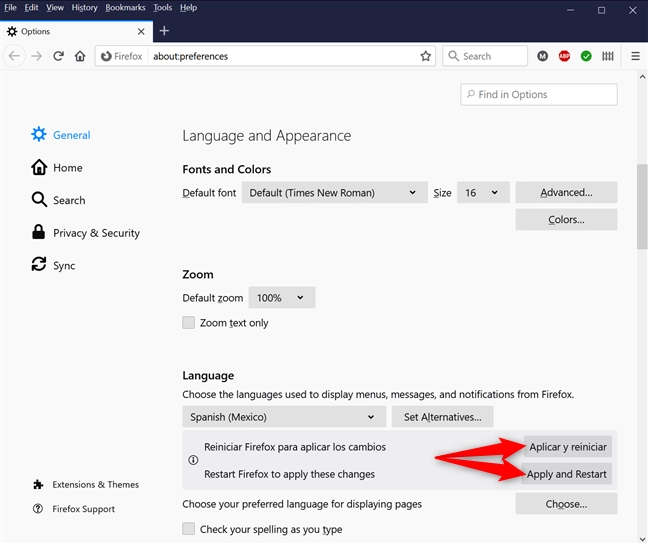This screenshot has width=648, height=544.
Task: Click the Advanced... fonts button
Action: (566, 193)
